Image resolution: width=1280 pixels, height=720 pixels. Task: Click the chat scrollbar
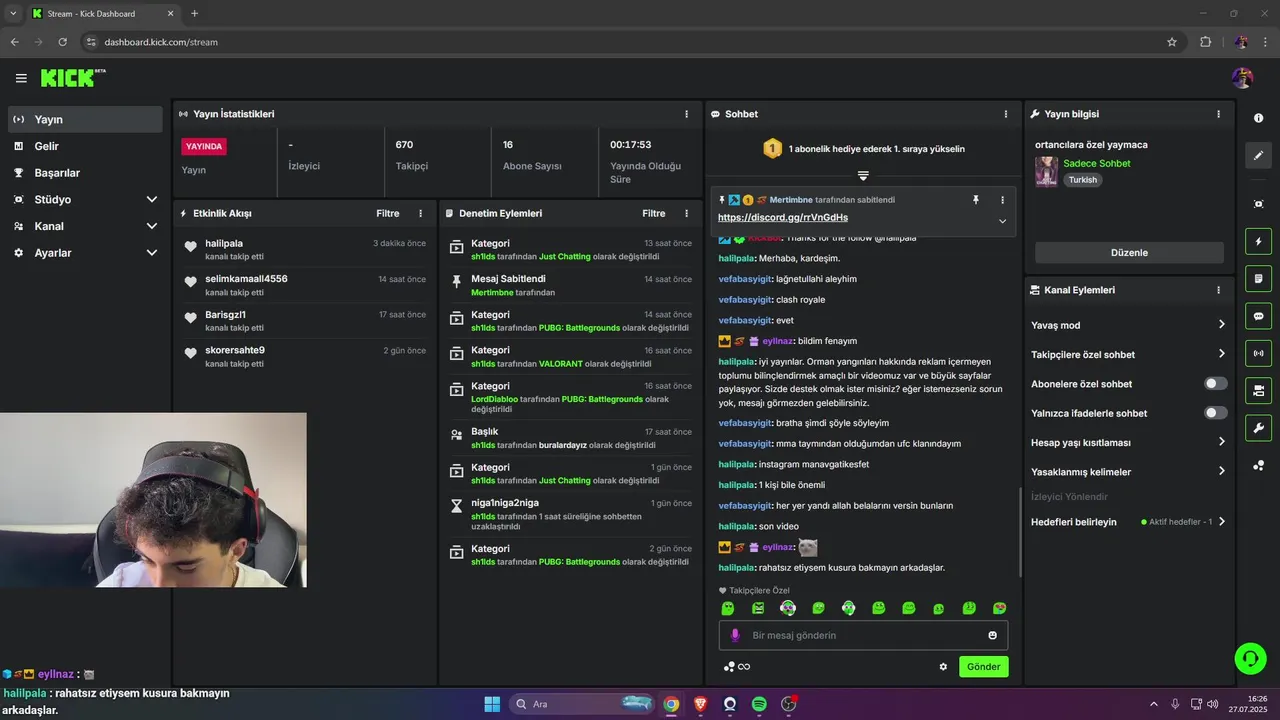point(1020,532)
